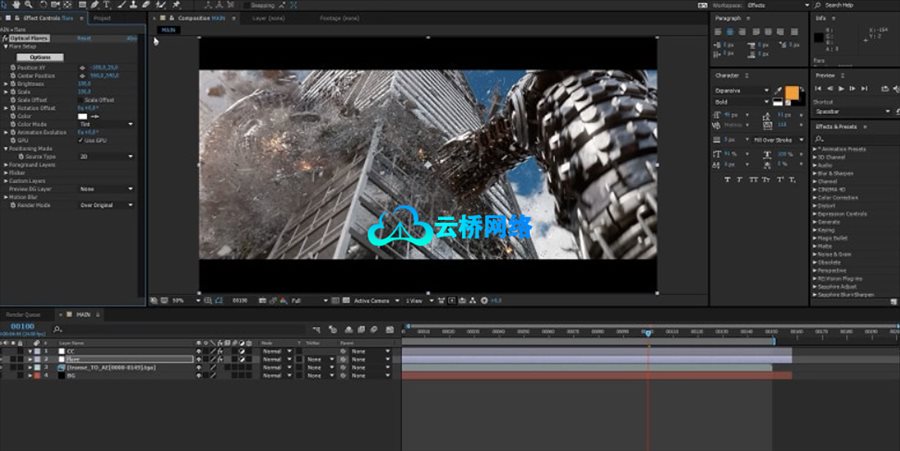Click Reset for Optical Flares effect
Screen dimensions: 900x451
[x=84, y=38]
